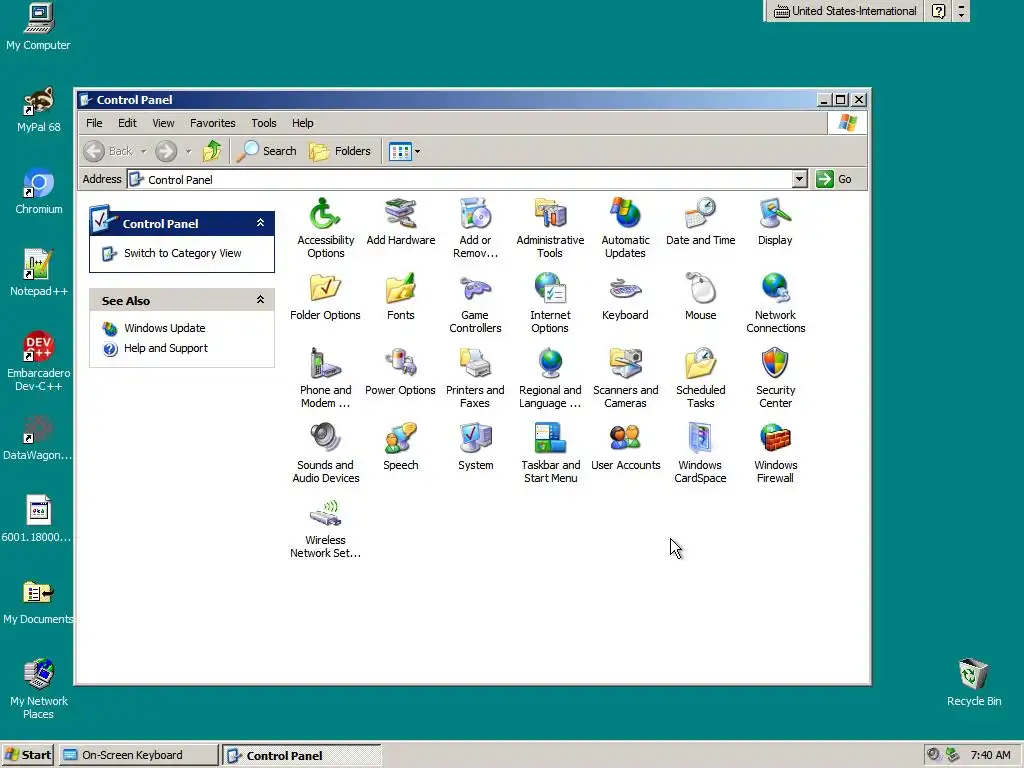Select Internet Options icon
Viewport: 1024px width, 768px height.
point(550,302)
